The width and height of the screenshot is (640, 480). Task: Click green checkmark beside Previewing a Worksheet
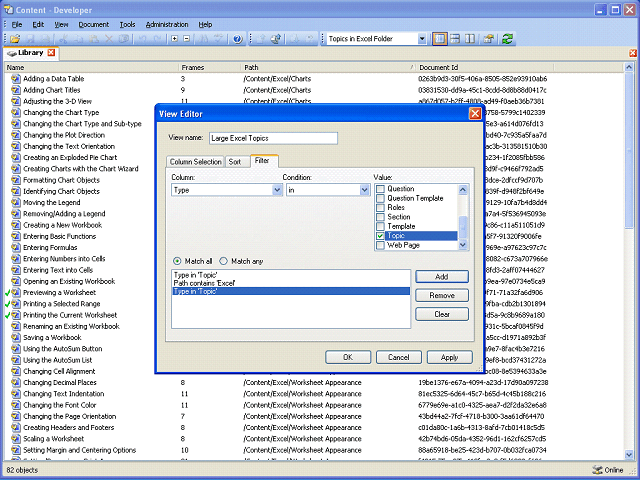[7, 293]
